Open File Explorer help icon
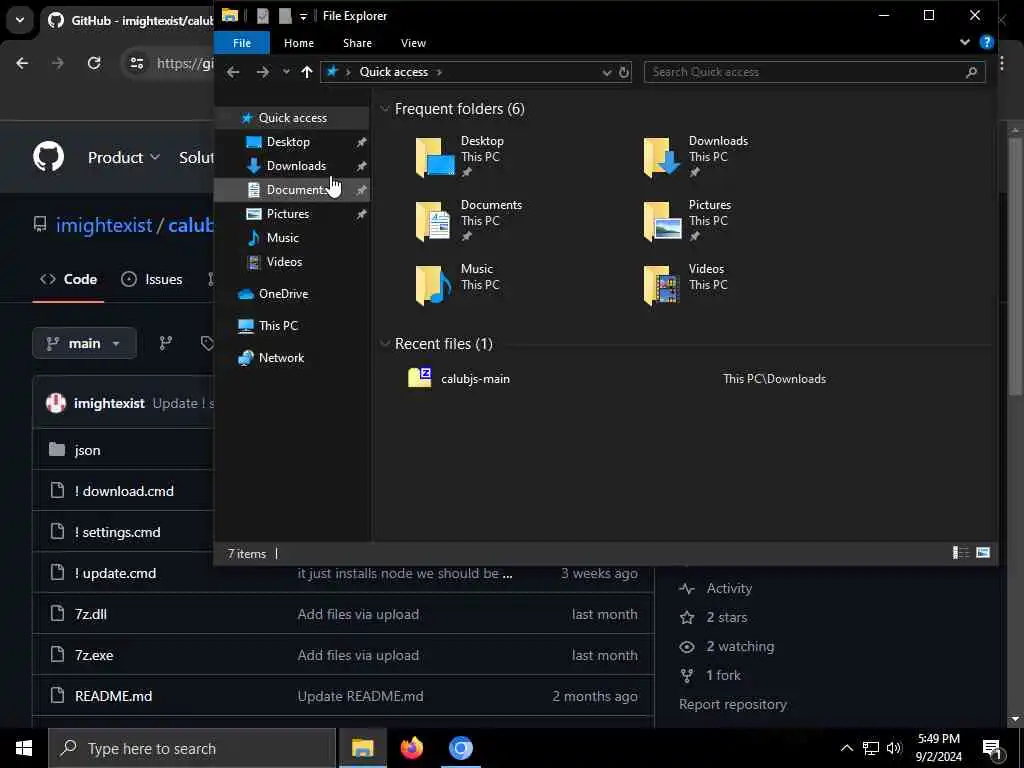Screen dimensions: 1024x768 [986, 42]
